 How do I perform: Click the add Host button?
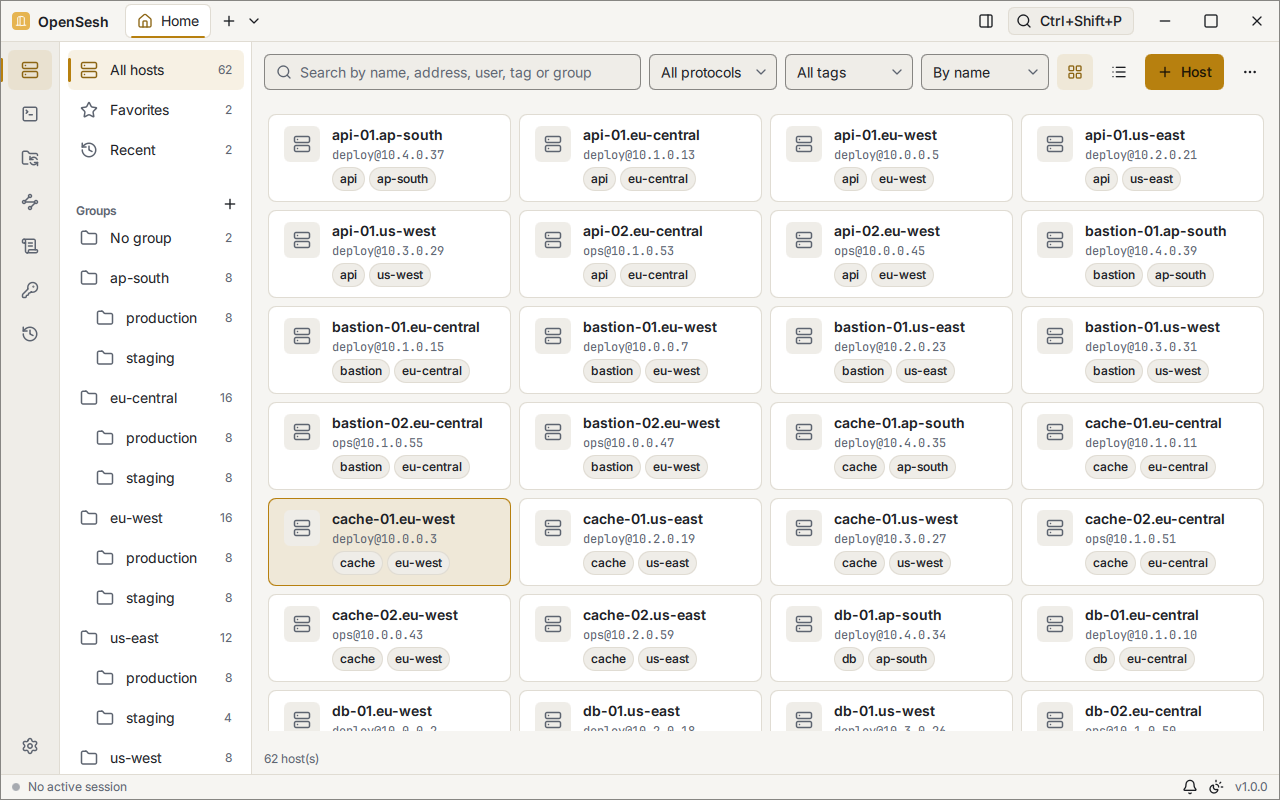[1184, 72]
